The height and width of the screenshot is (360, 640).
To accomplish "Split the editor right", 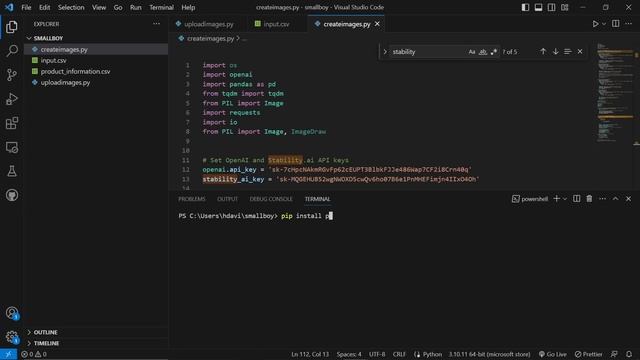I will (x=616, y=24).
